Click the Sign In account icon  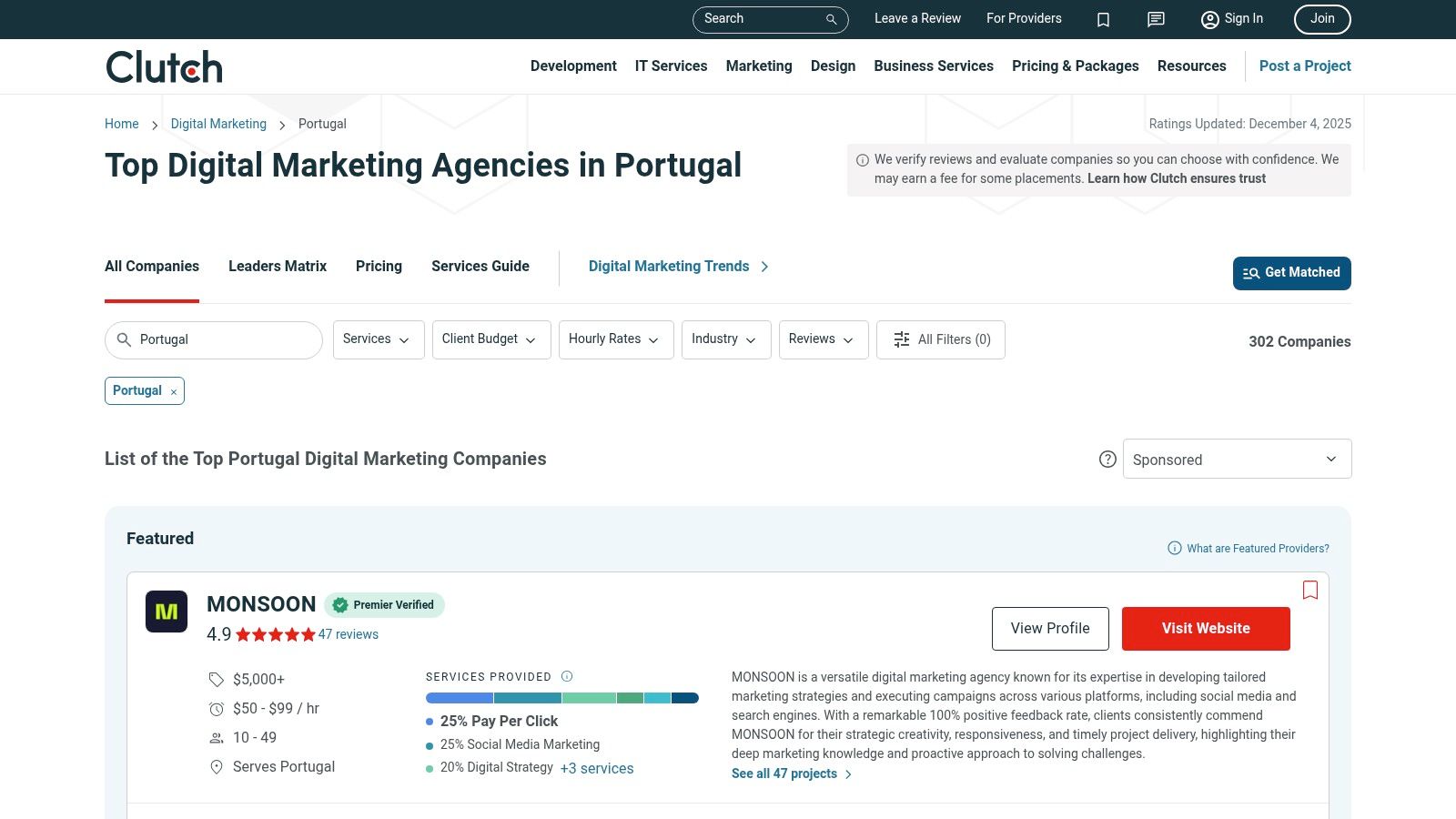1210,19
